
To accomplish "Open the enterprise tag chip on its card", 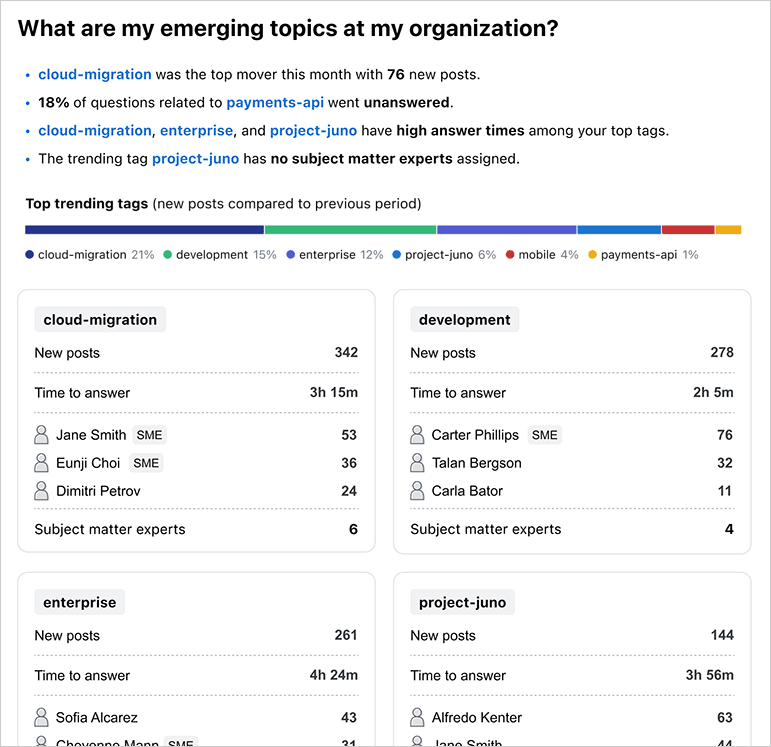I will click(80, 603).
